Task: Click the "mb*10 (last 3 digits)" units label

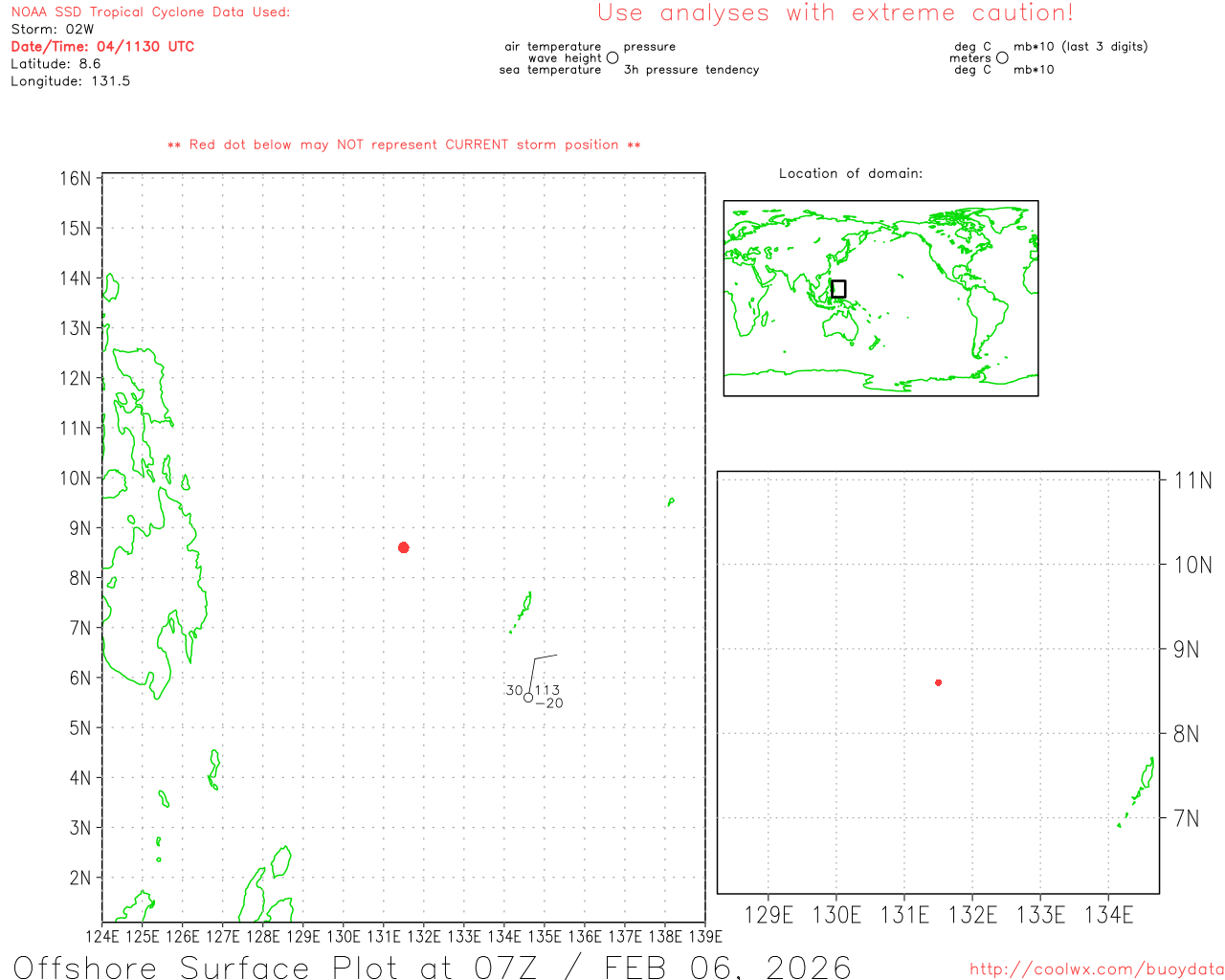Action: tap(1080, 47)
